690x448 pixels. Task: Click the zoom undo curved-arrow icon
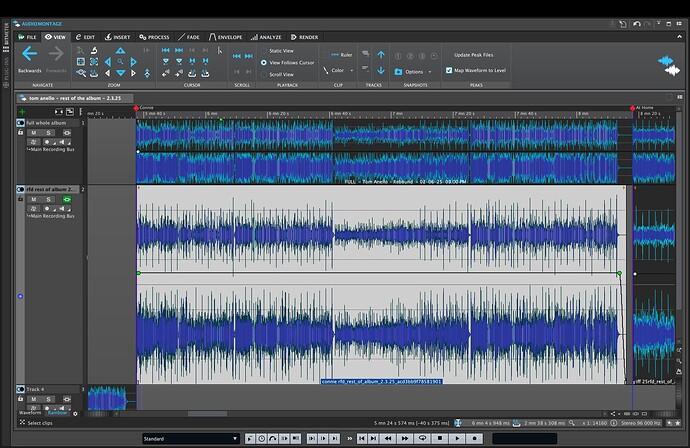pos(94,50)
